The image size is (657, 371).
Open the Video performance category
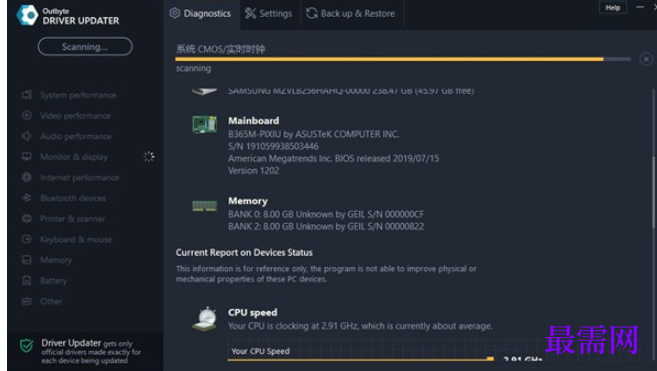pyautogui.click(x=75, y=116)
